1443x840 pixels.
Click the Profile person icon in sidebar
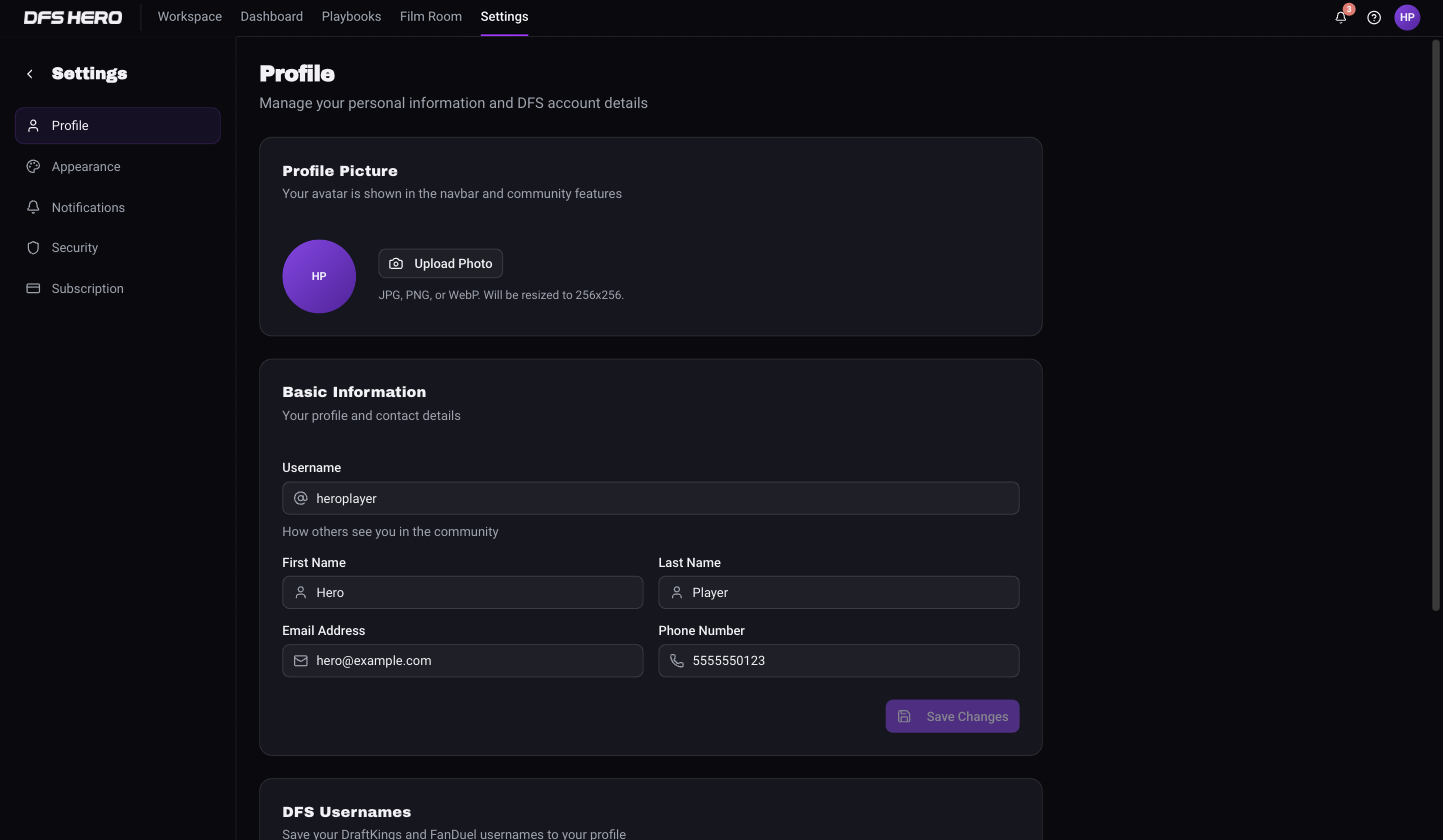(33, 125)
